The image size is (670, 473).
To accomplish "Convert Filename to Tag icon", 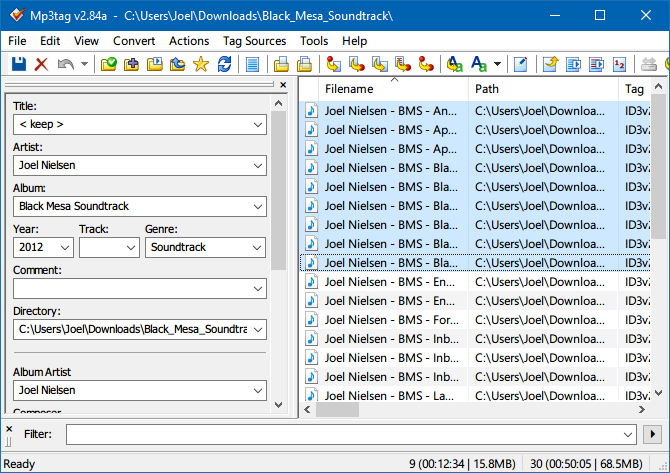I will [x=356, y=64].
